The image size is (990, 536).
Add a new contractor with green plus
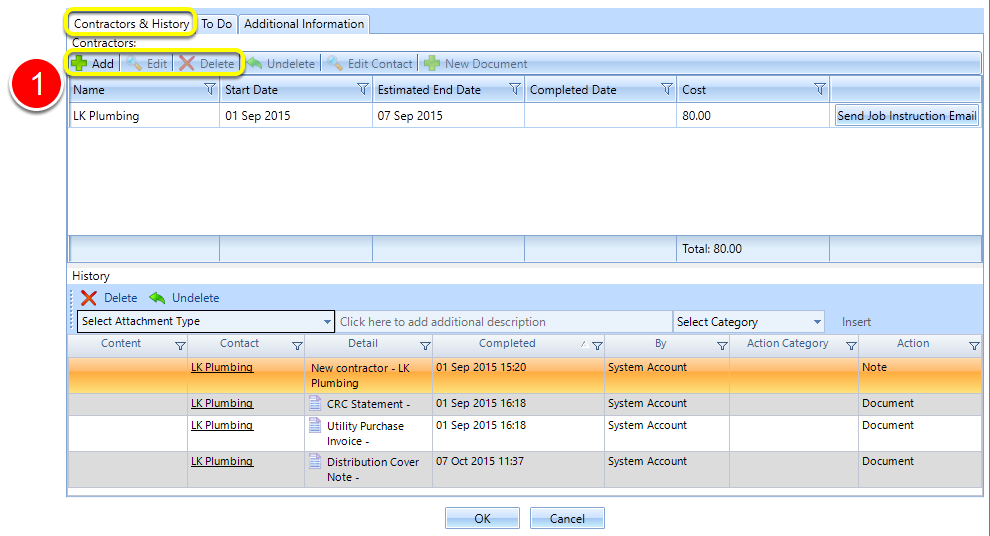pos(93,63)
